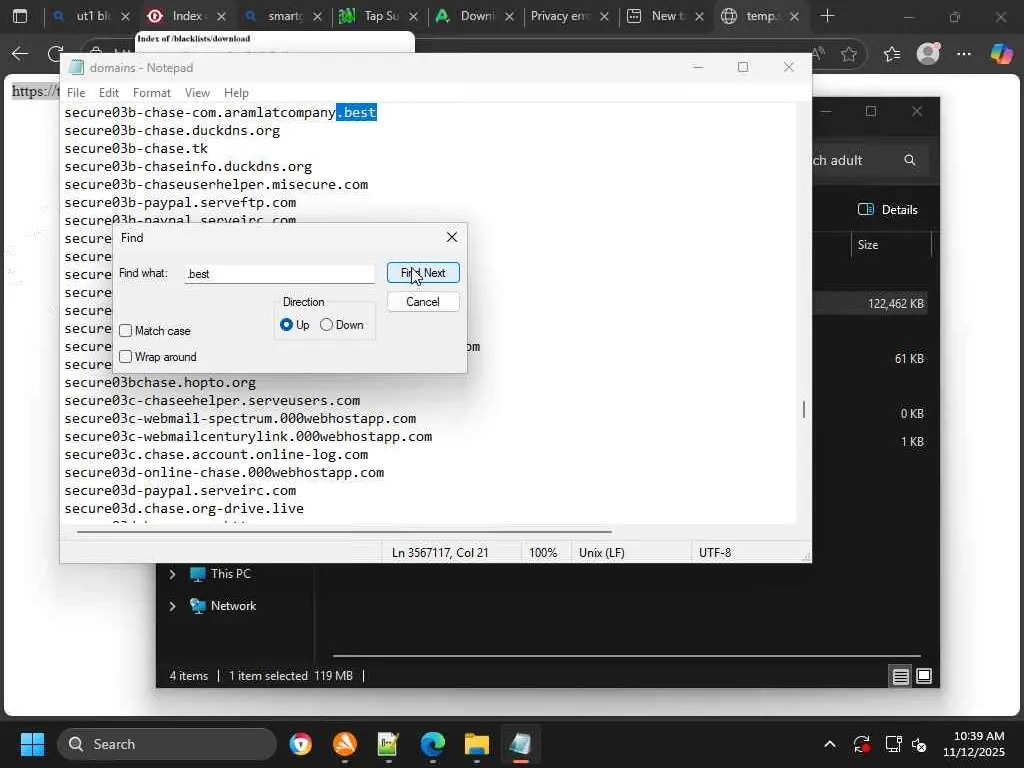Screen dimensions: 1024x768
Task: Click the browser tab actions icon
Action: (x=20, y=16)
